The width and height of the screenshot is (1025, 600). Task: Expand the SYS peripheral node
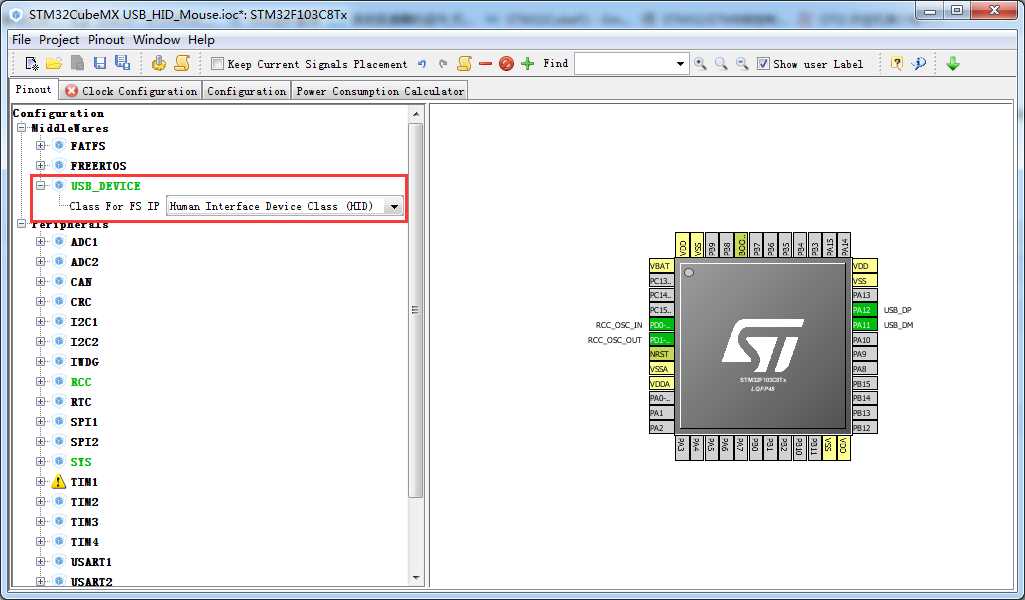pyautogui.click(x=41, y=461)
